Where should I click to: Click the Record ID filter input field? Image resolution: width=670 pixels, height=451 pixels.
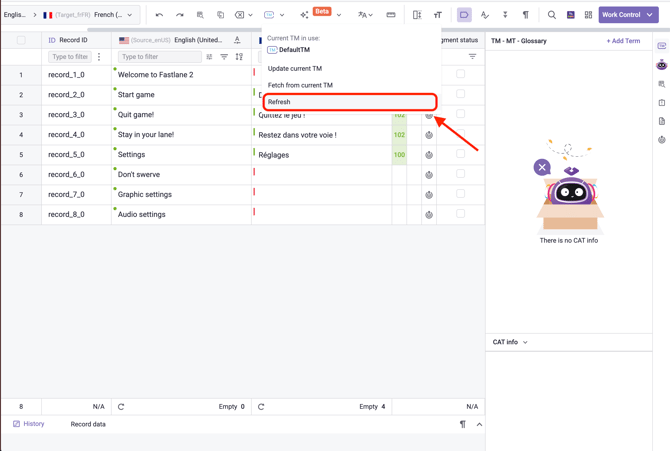click(x=69, y=57)
